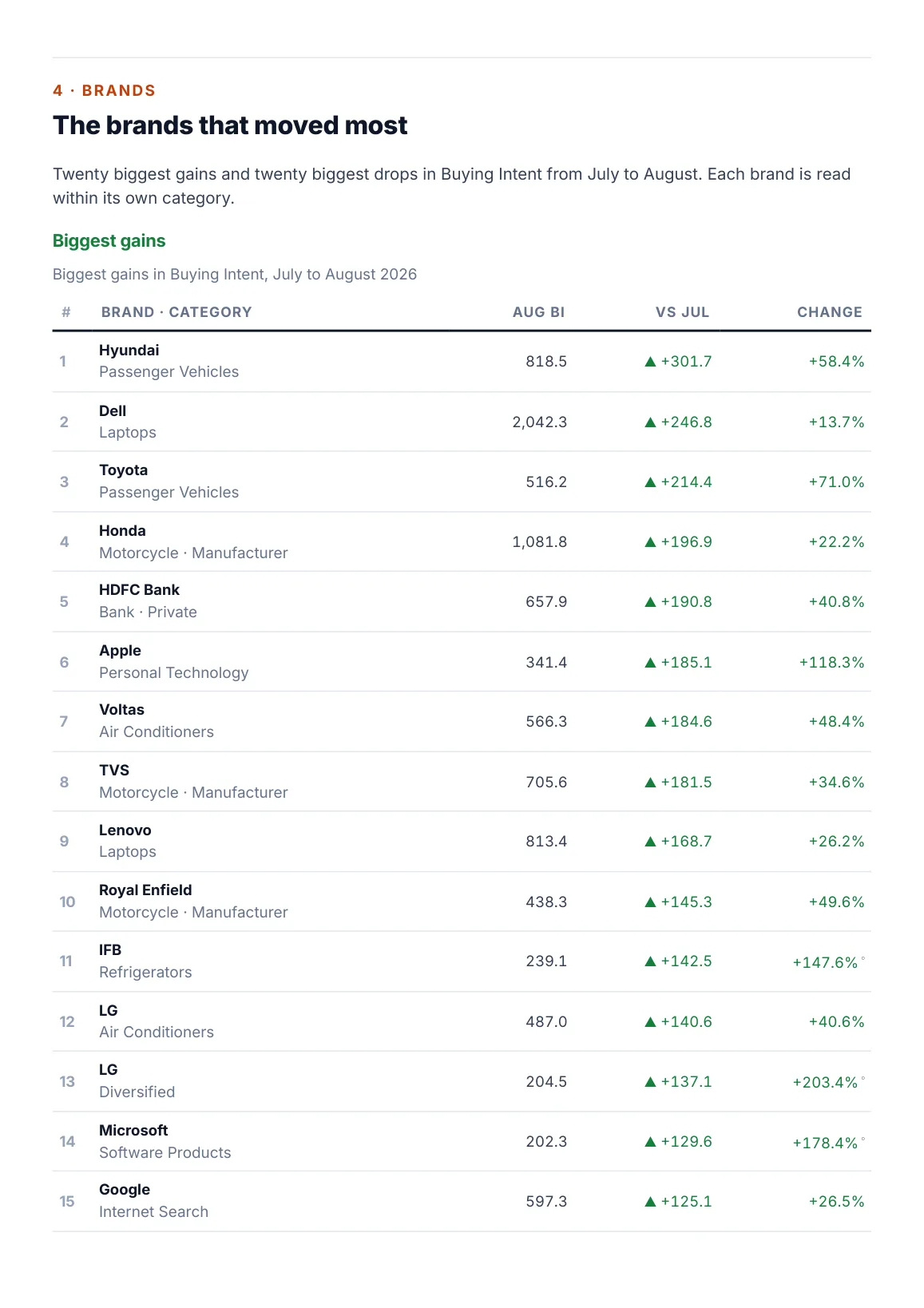This screenshot has width=924, height=1308.
Task: Click Microsoft's +178.4% change value
Action: click(x=825, y=1144)
